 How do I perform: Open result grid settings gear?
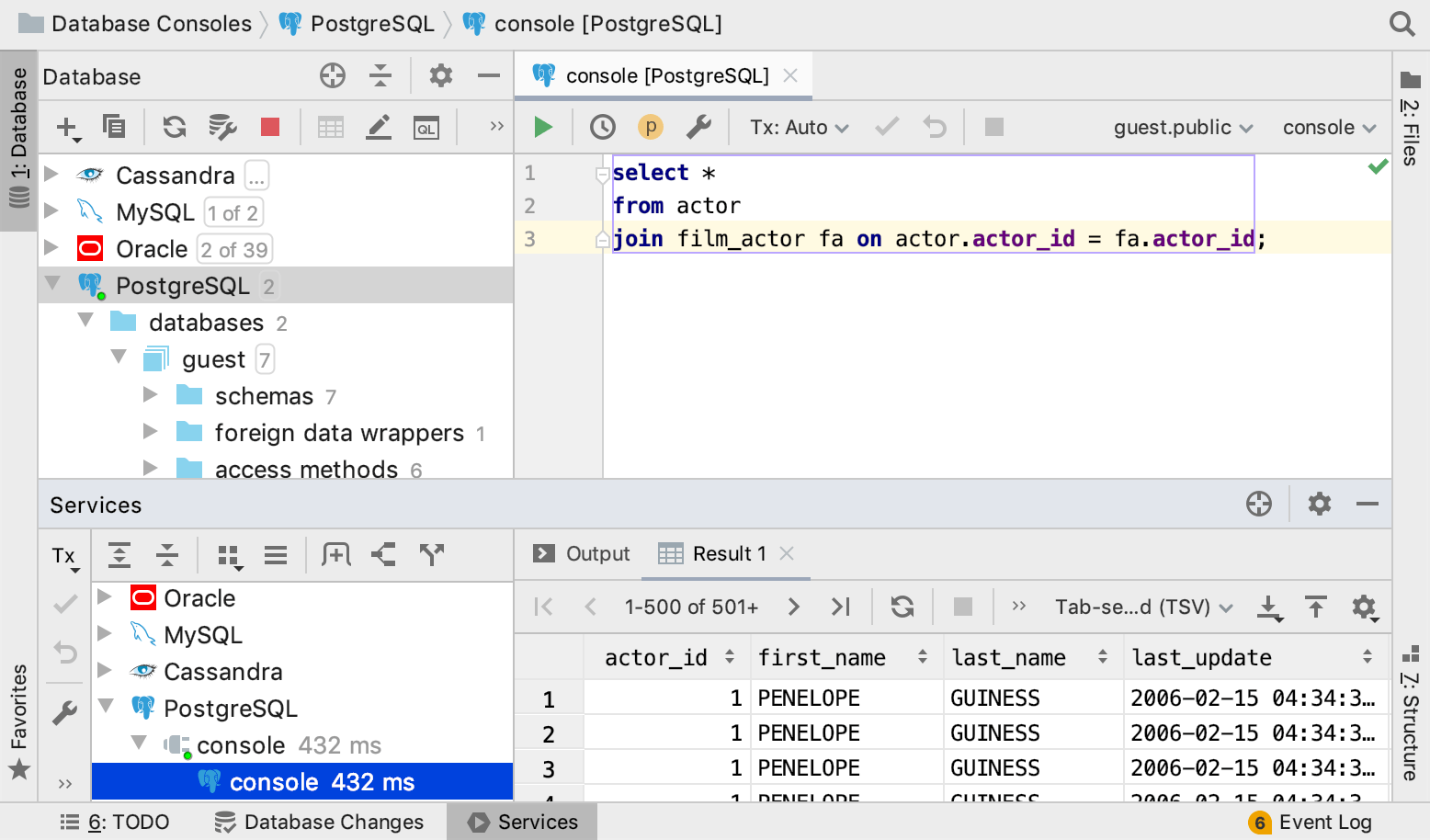[x=1365, y=607]
